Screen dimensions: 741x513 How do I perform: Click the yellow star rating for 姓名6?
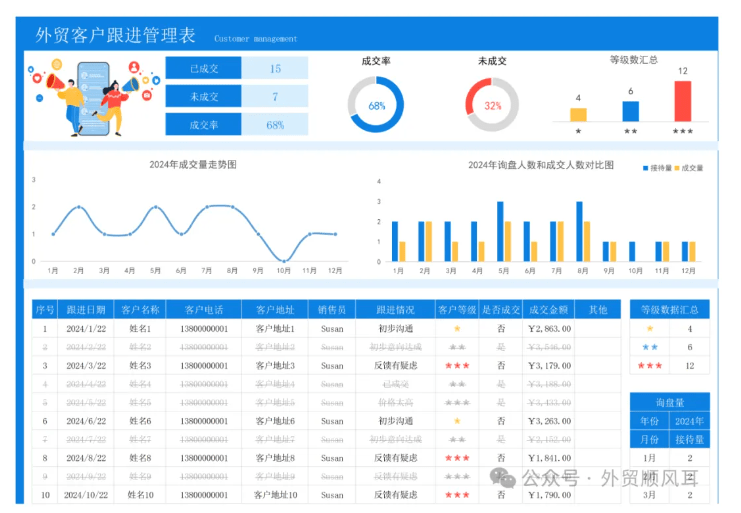457,421
